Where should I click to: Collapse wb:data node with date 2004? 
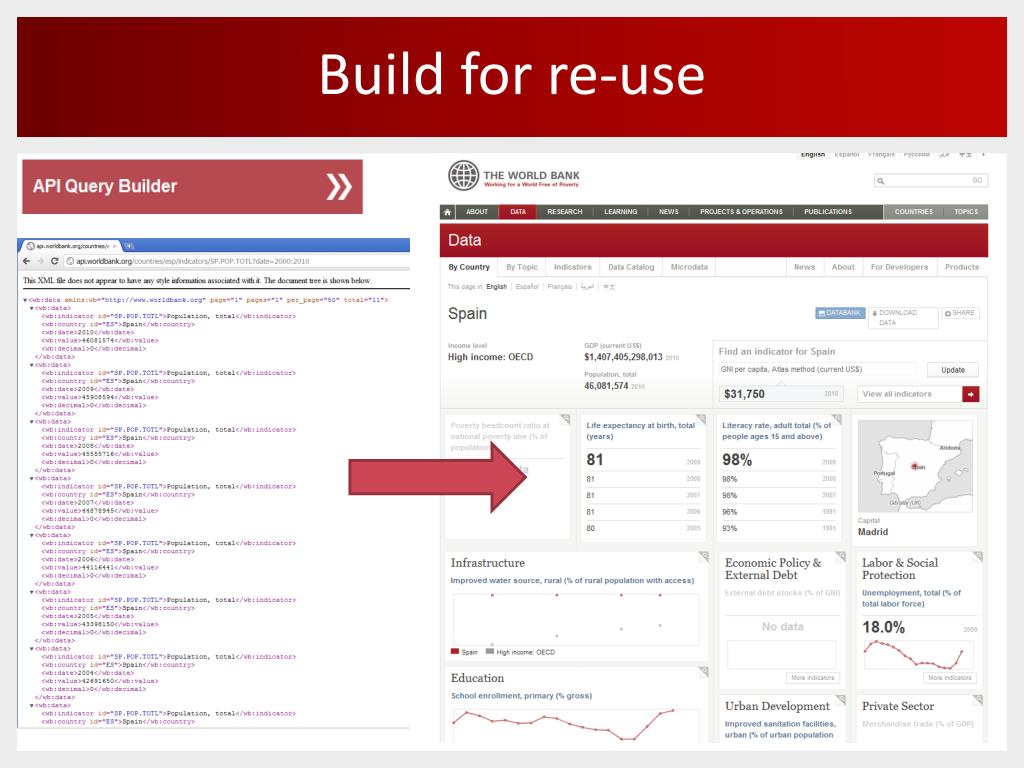click(31, 649)
